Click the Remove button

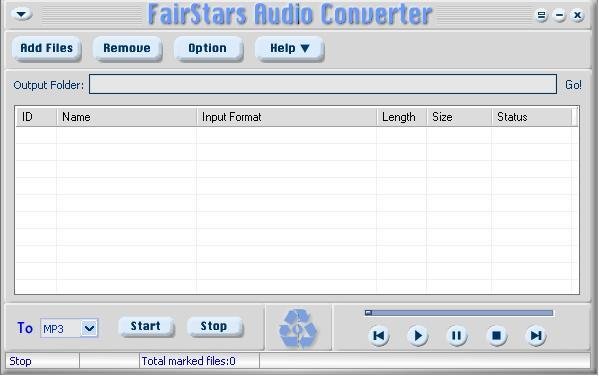(127, 48)
